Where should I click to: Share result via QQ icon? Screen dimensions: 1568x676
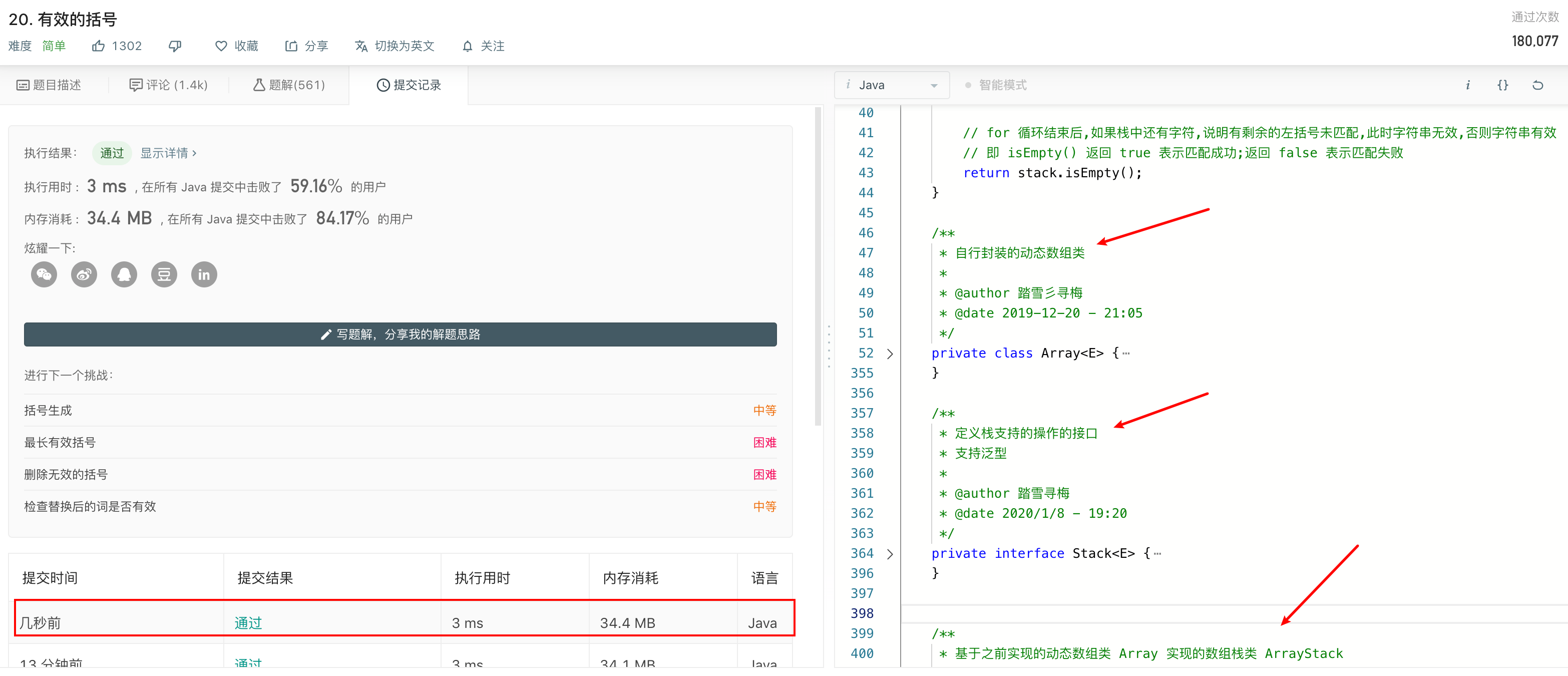124,275
